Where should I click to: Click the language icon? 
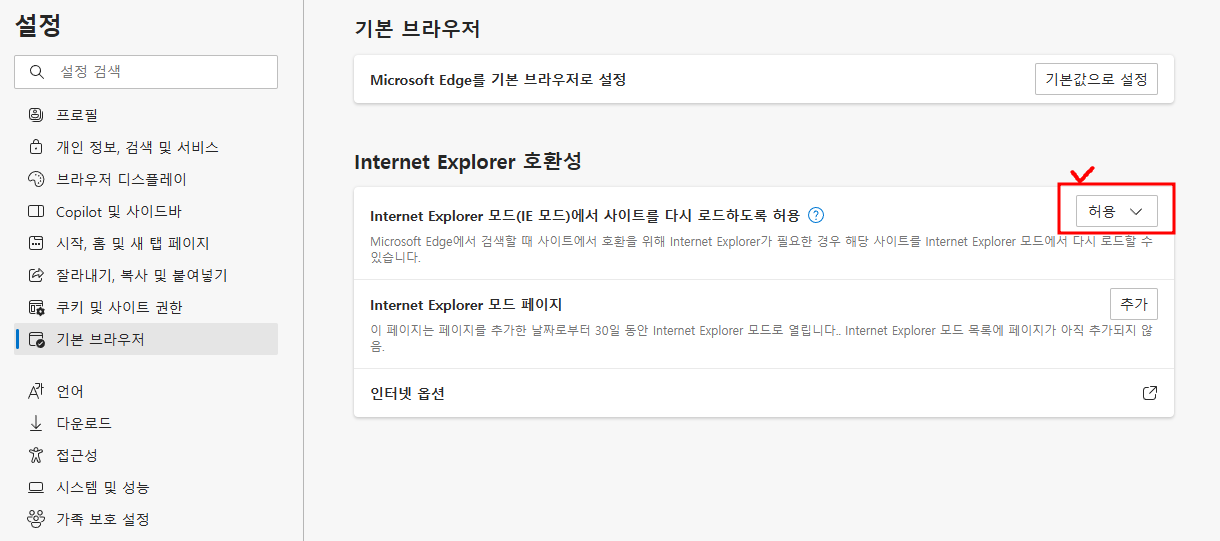[37, 391]
